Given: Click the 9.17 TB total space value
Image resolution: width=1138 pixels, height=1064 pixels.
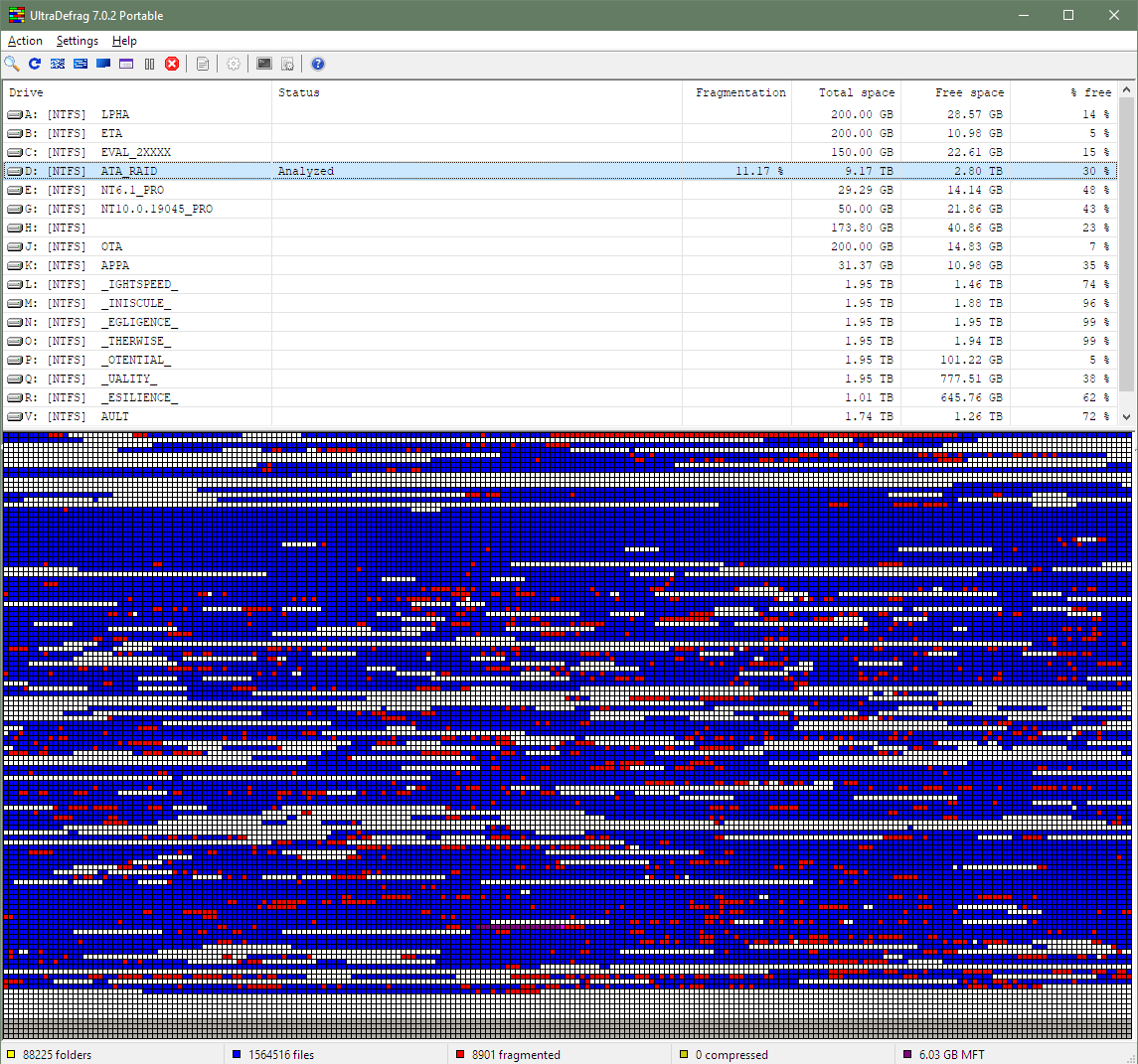Looking at the screenshot, I should 869,171.
